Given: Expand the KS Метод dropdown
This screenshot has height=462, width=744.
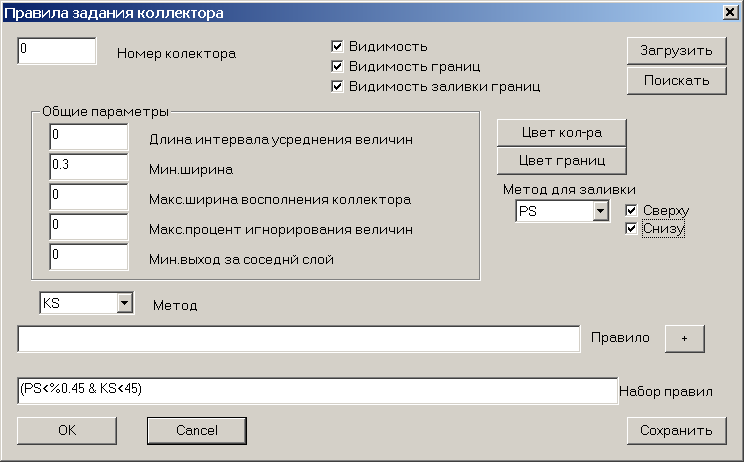Looking at the screenshot, I should [x=124, y=303].
